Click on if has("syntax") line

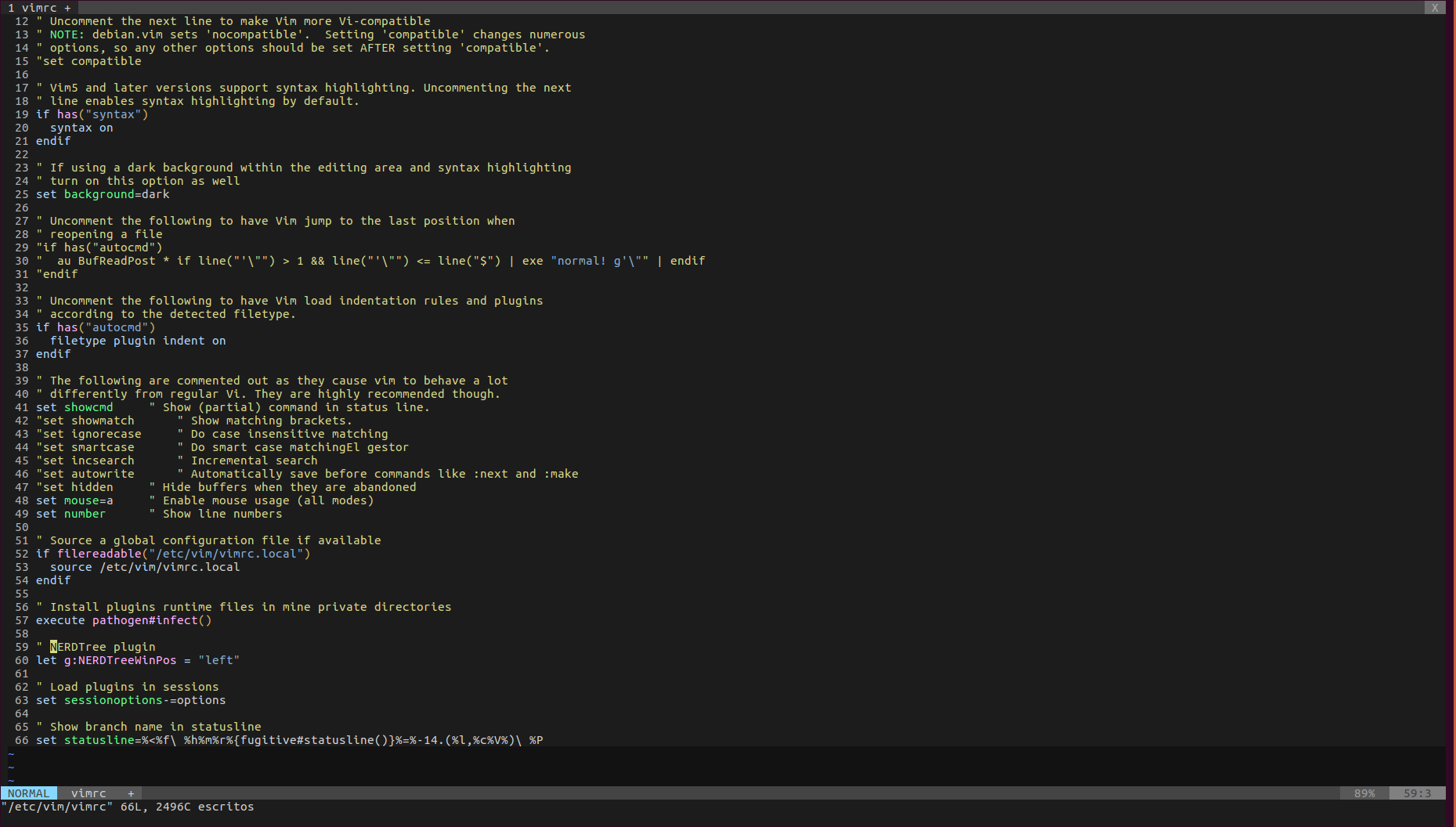[92, 114]
